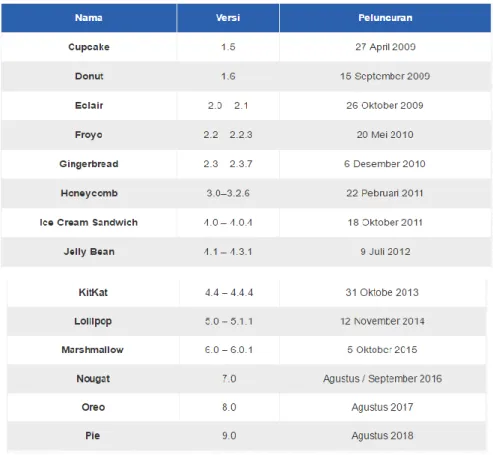
Task: Click the Eclair row name
Action: pyautogui.click(x=89, y=106)
